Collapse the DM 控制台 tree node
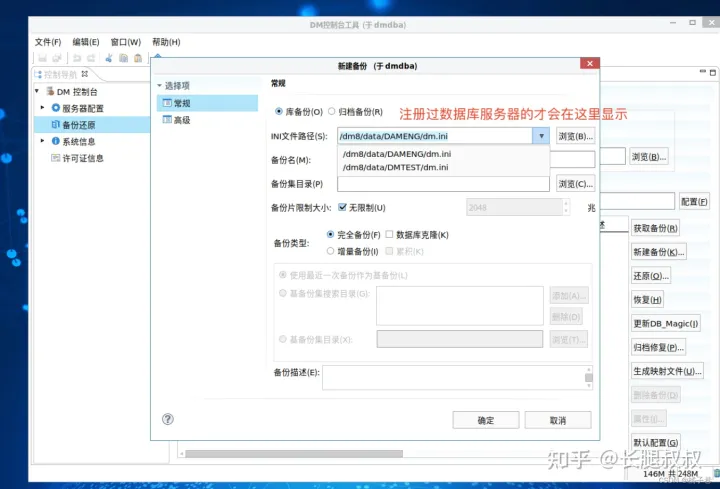The image size is (720, 489). pos(37,91)
